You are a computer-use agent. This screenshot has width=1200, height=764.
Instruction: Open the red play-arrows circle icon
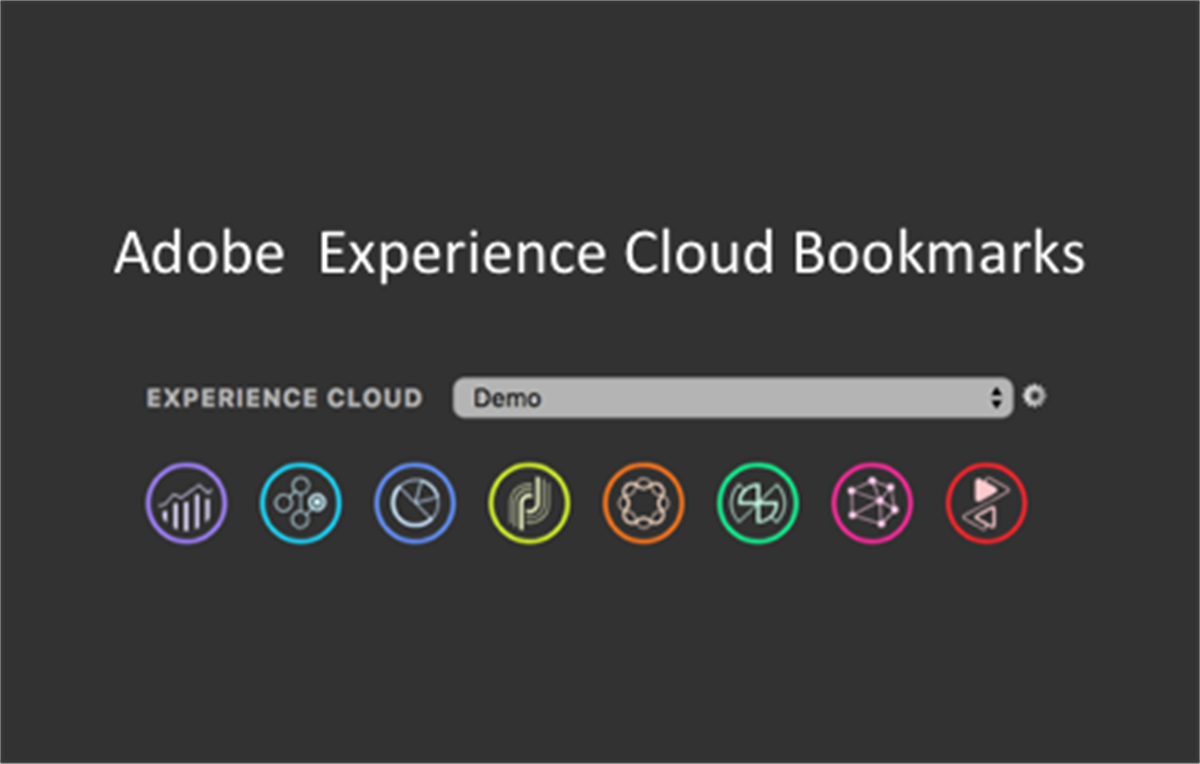tap(987, 503)
